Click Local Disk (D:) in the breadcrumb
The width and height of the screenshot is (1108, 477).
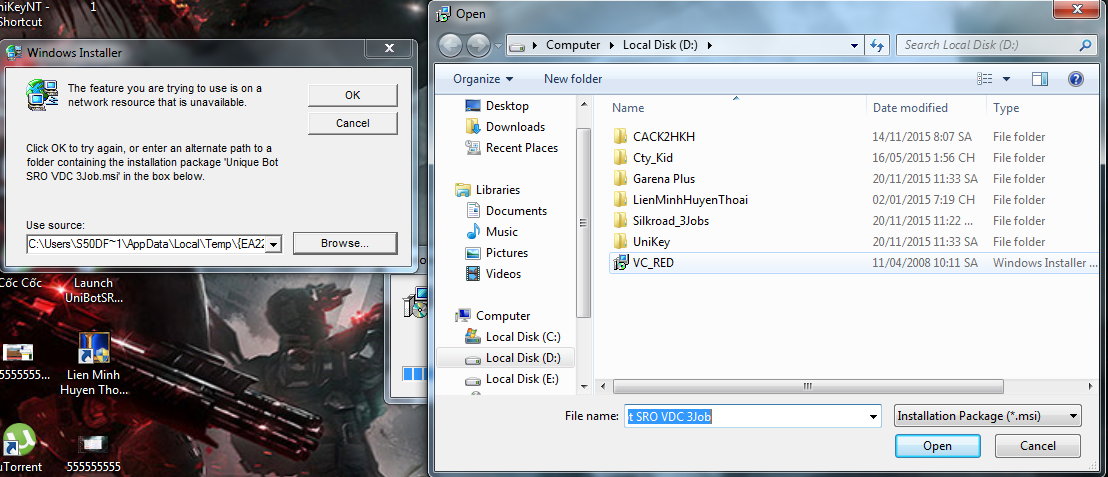click(660, 45)
